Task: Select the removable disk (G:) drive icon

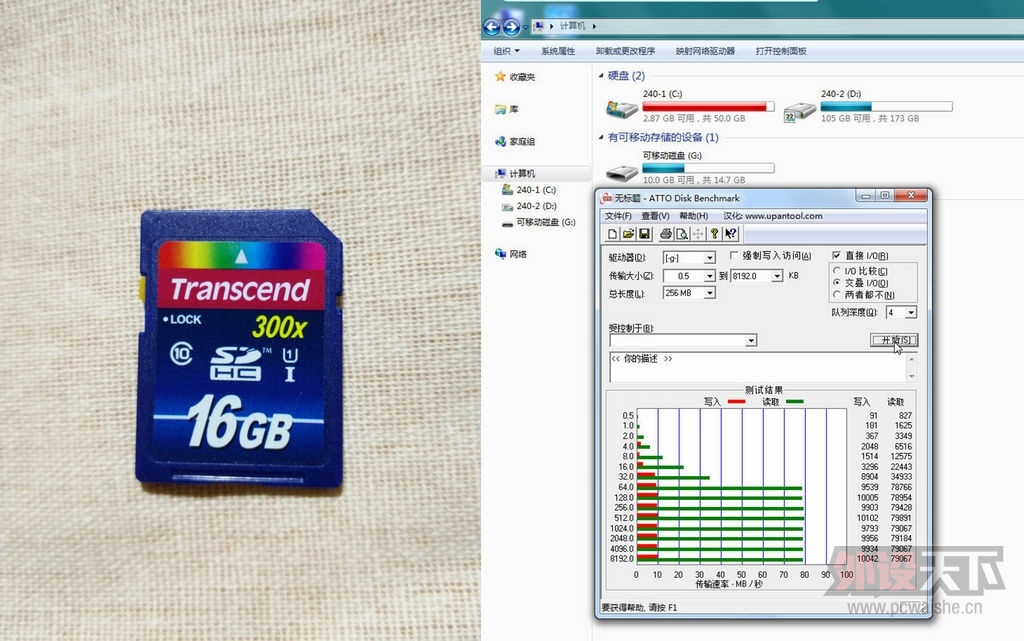Action: click(x=622, y=173)
